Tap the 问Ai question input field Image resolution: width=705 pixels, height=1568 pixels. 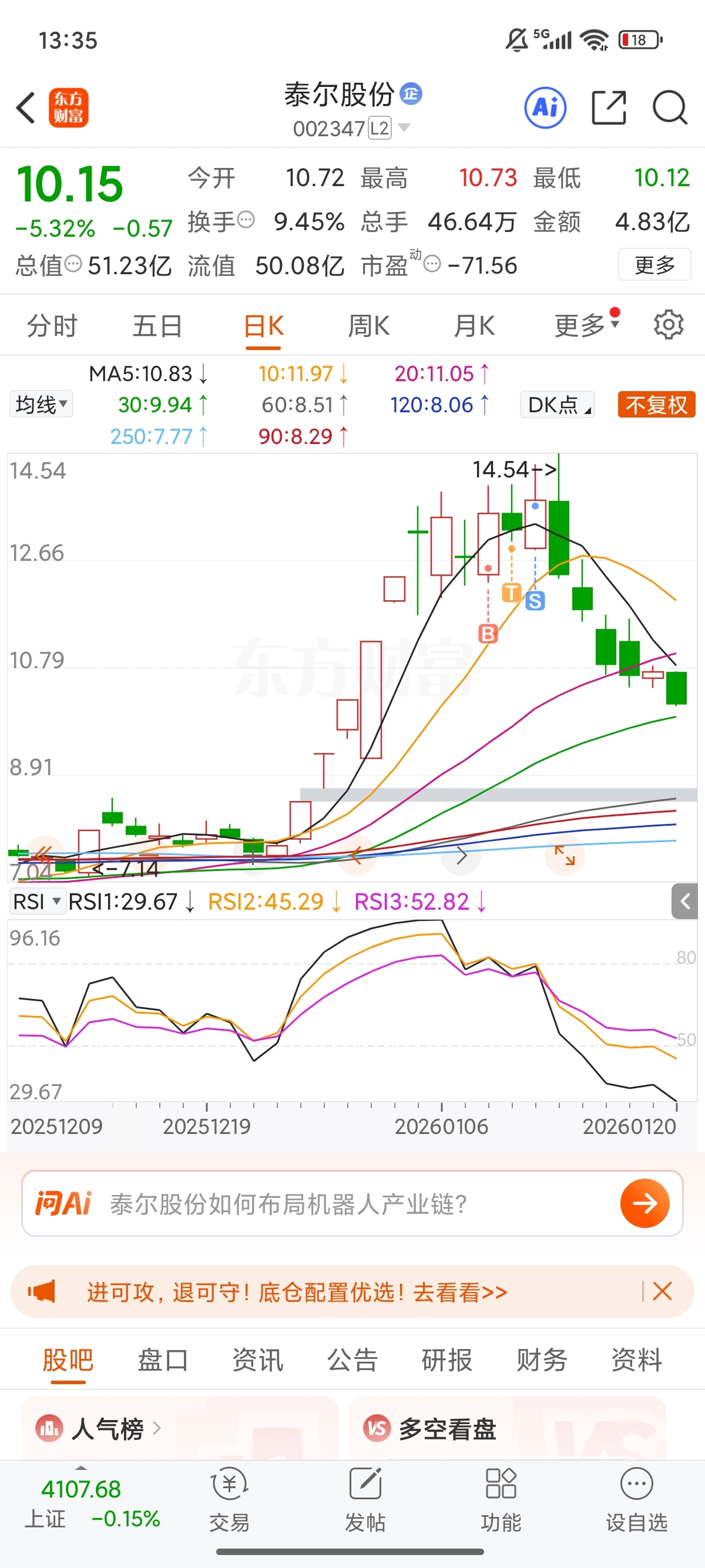352,1203
